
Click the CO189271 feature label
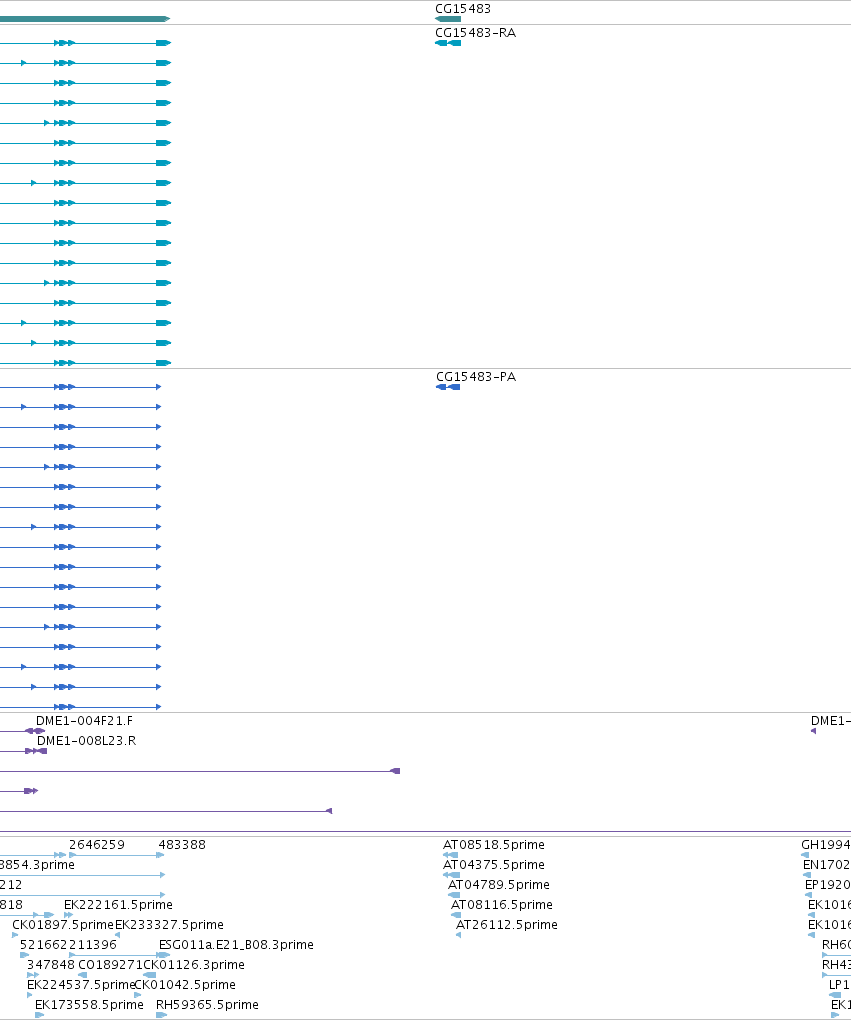pyautogui.click(x=110, y=965)
